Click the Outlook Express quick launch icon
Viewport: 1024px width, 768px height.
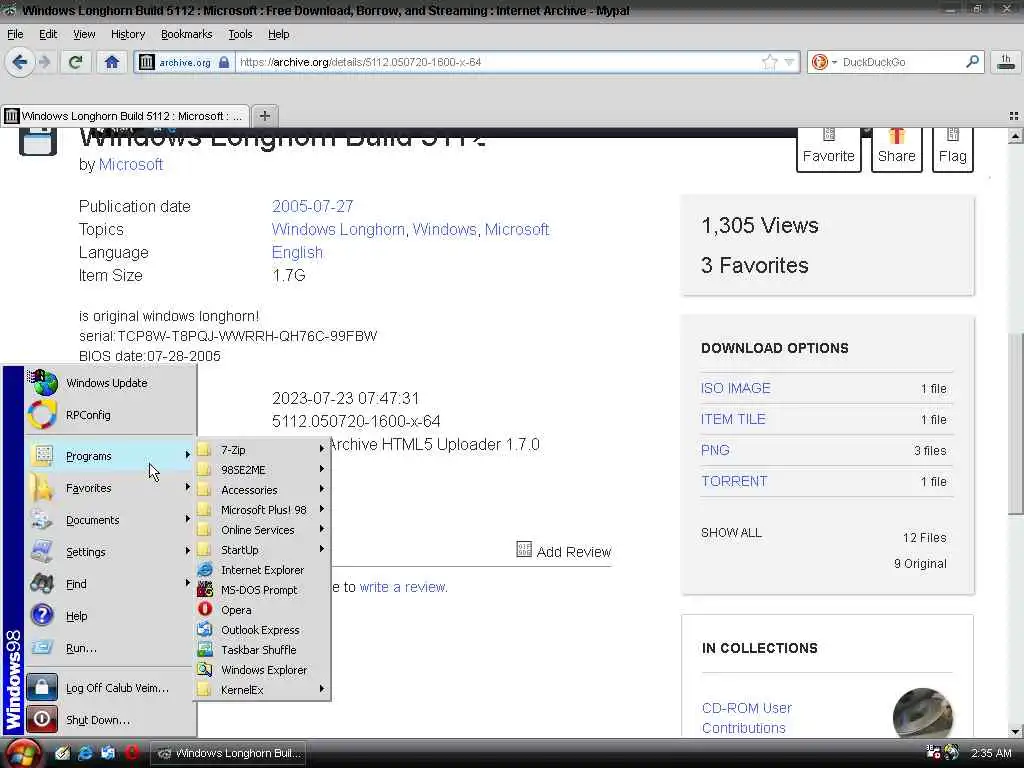(108, 753)
